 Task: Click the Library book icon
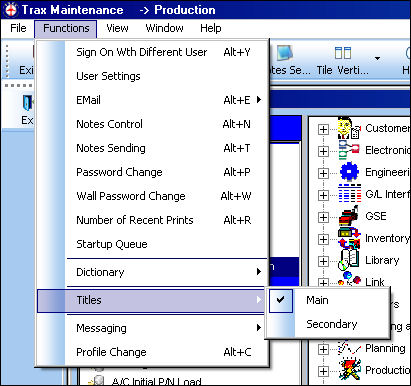coord(349,260)
